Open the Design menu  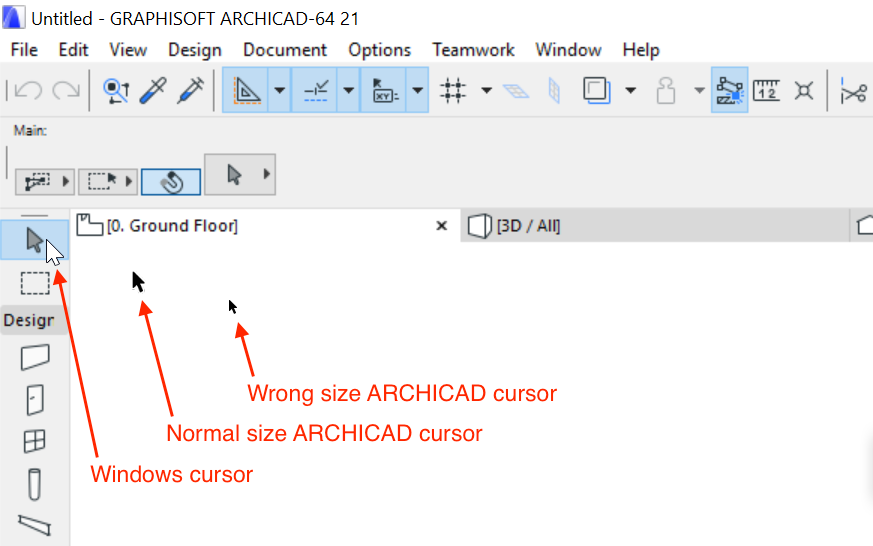tap(195, 50)
